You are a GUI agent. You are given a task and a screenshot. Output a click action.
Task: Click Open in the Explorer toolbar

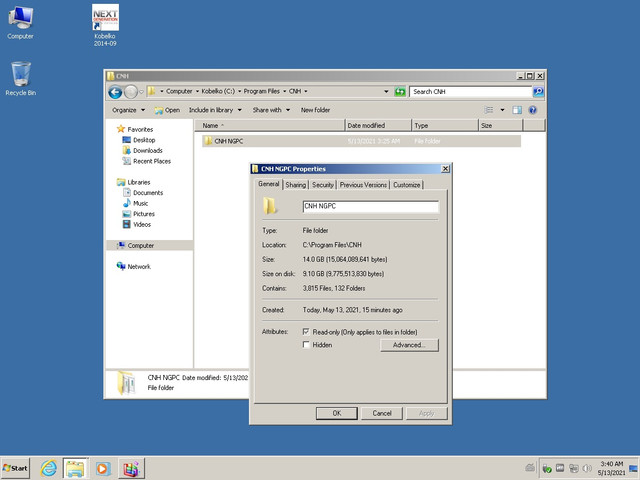pyautogui.click(x=167, y=110)
